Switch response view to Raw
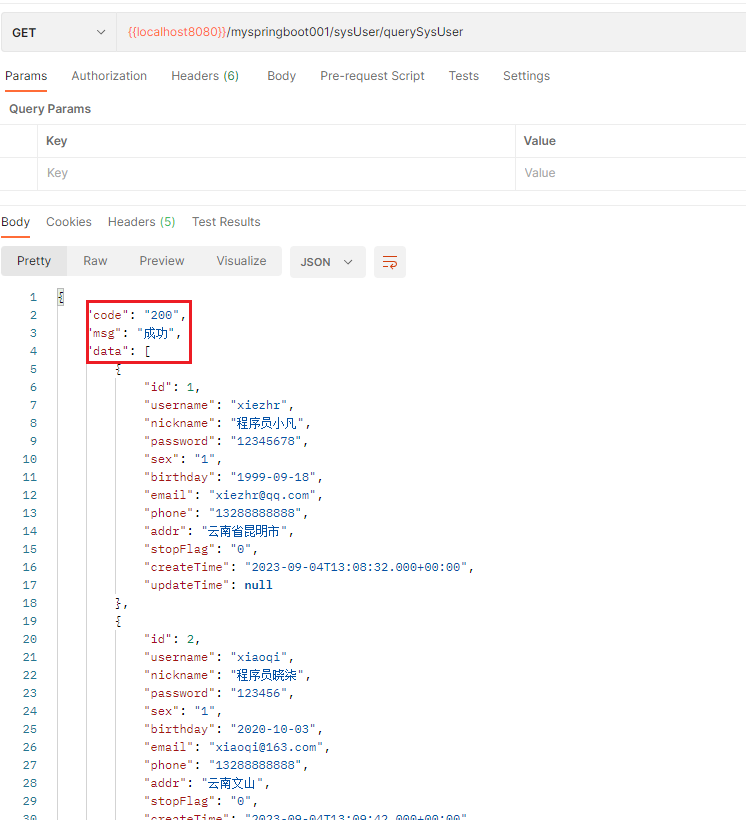Image resolution: width=746 pixels, height=820 pixels. (x=95, y=261)
